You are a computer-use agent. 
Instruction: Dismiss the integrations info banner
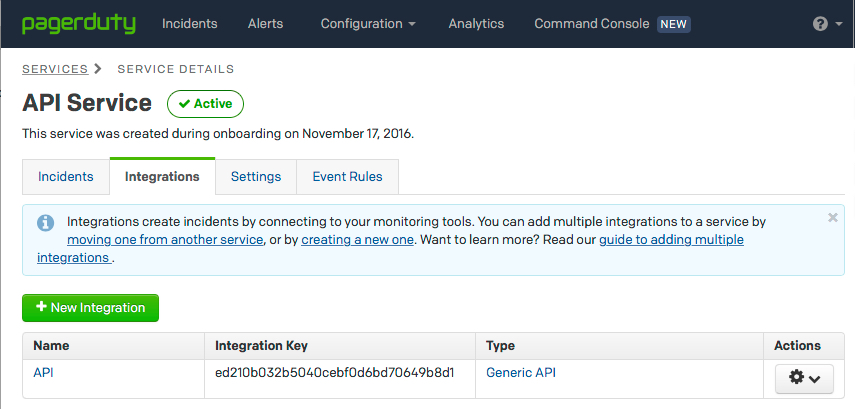coord(833,217)
